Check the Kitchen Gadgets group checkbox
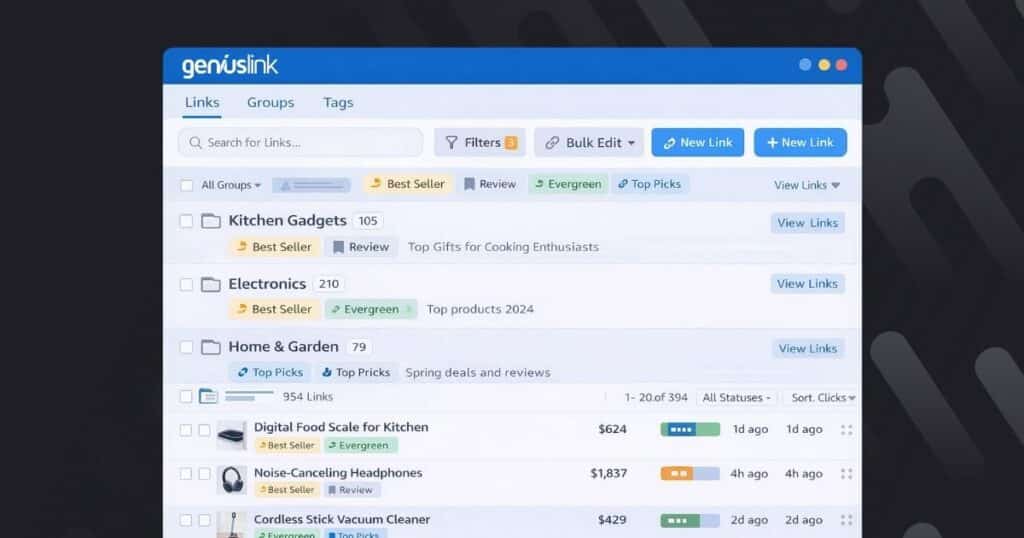The image size is (1024, 538). coord(186,221)
